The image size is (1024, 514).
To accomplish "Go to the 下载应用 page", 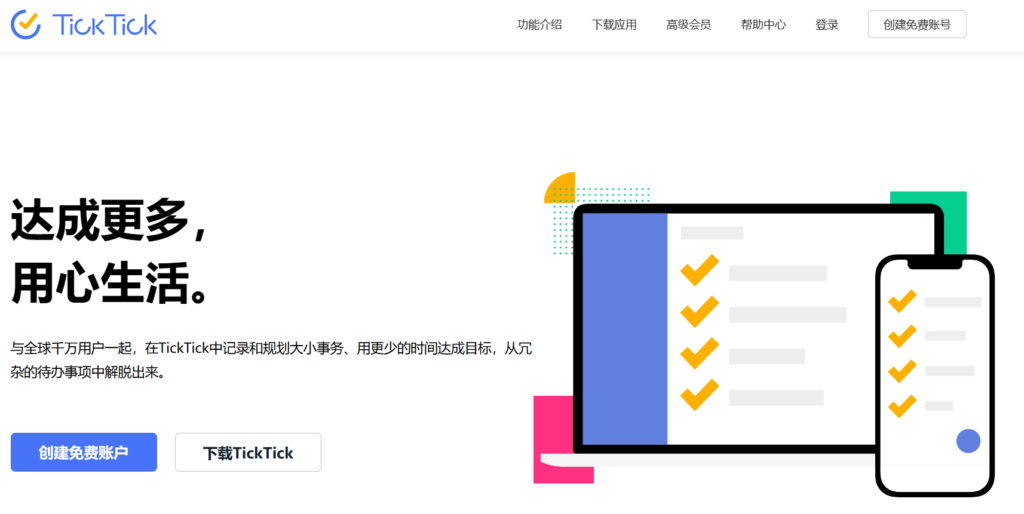I will (614, 25).
